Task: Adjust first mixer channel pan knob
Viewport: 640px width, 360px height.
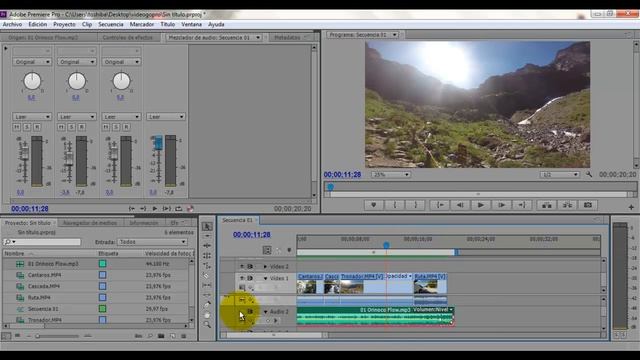Action: click(x=32, y=81)
